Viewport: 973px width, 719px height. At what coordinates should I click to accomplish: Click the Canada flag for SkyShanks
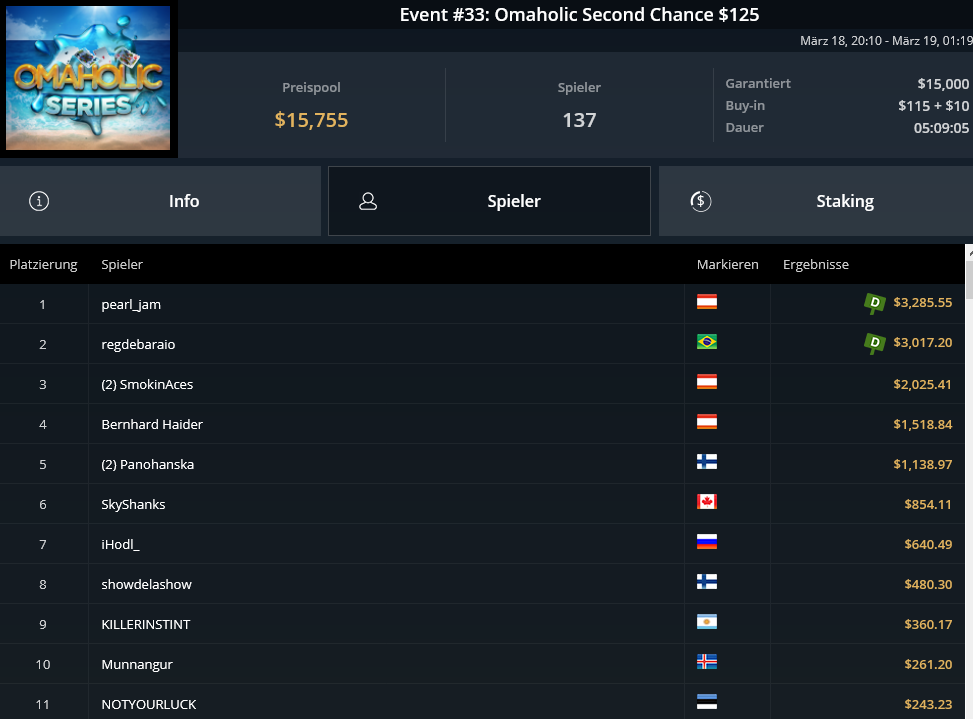(x=707, y=501)
